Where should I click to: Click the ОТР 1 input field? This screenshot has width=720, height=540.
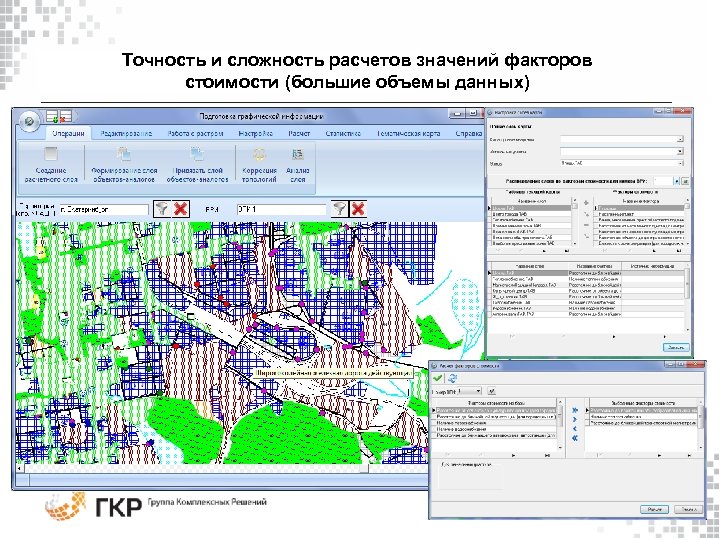281,209
